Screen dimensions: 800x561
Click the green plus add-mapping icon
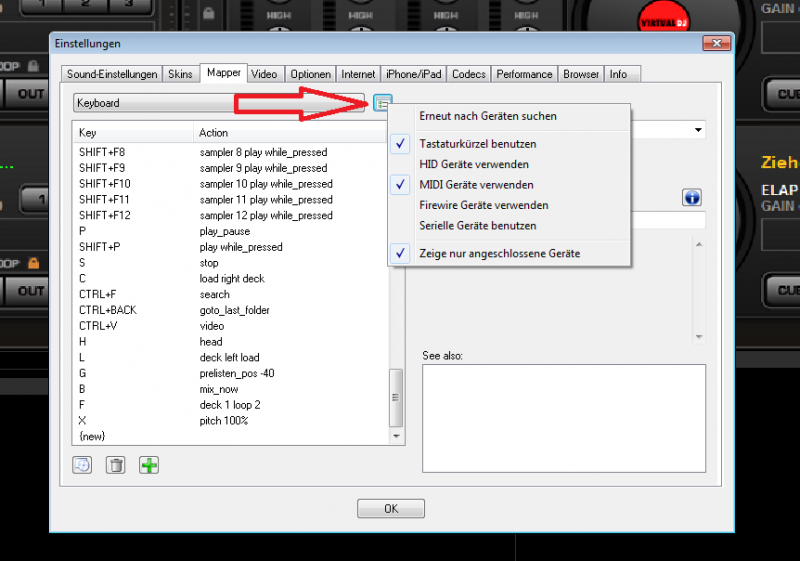(149, 465)
